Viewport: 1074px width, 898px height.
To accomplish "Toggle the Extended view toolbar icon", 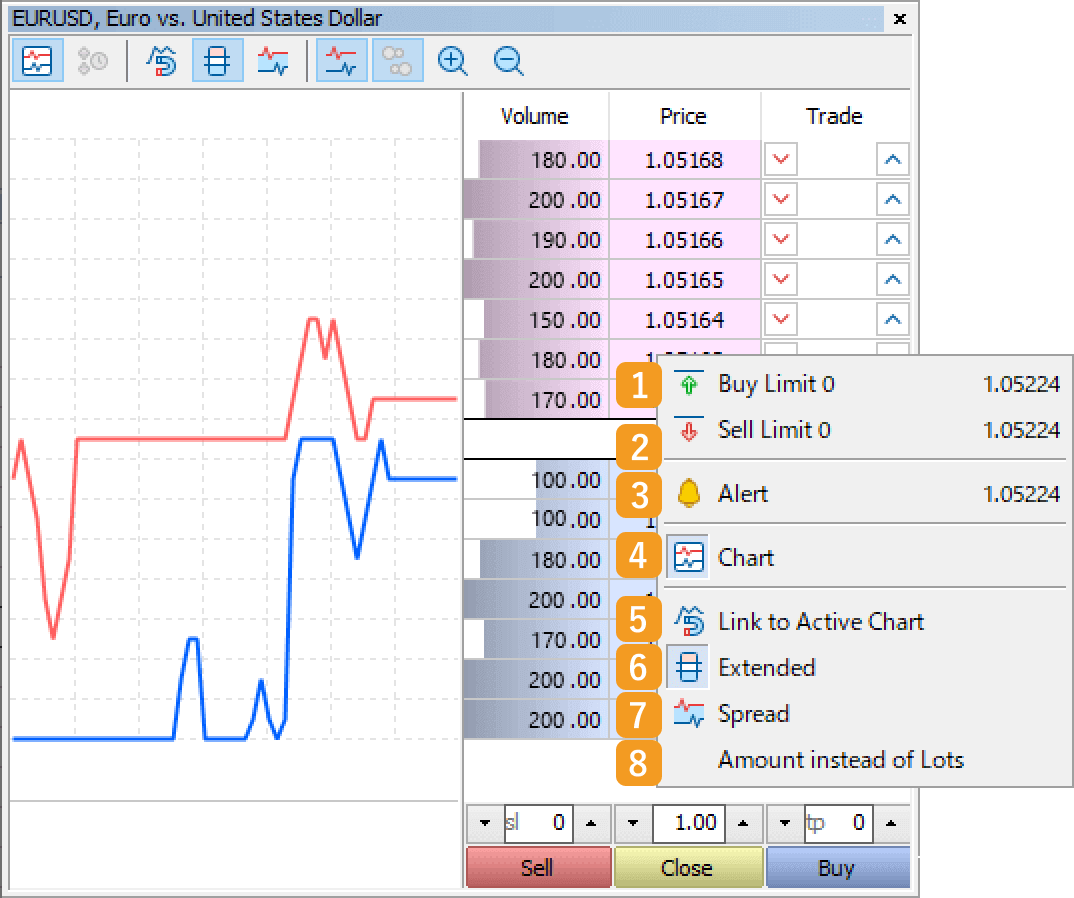I will pos(217,61).
